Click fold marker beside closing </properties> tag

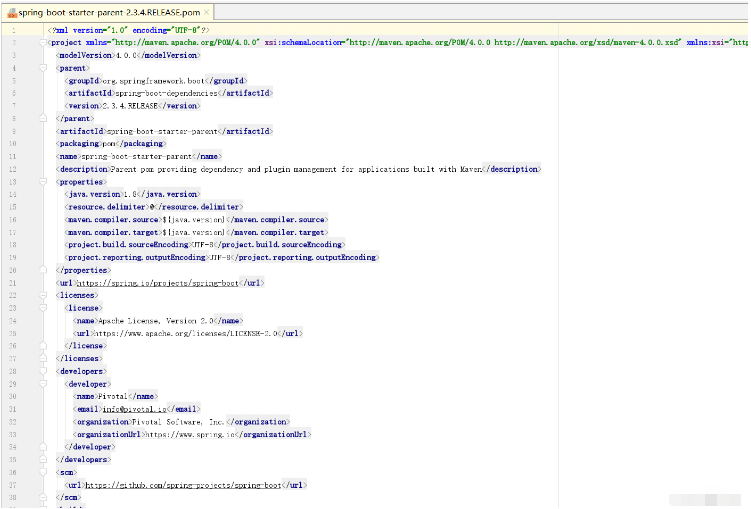pyautogui.click(x=43, y=270)
